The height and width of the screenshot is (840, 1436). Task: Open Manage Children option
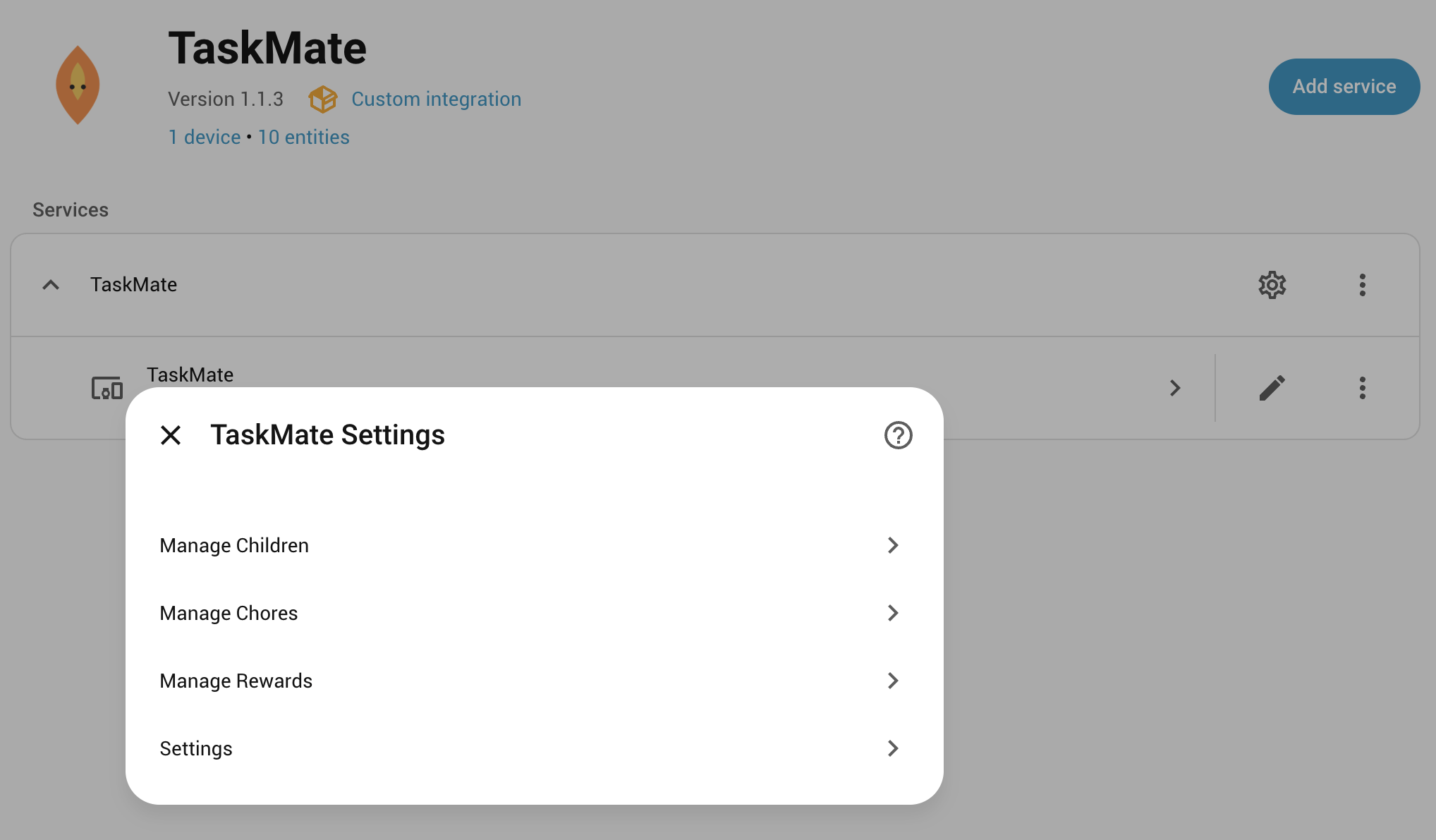pyautogui.click(x=234, y=545)
